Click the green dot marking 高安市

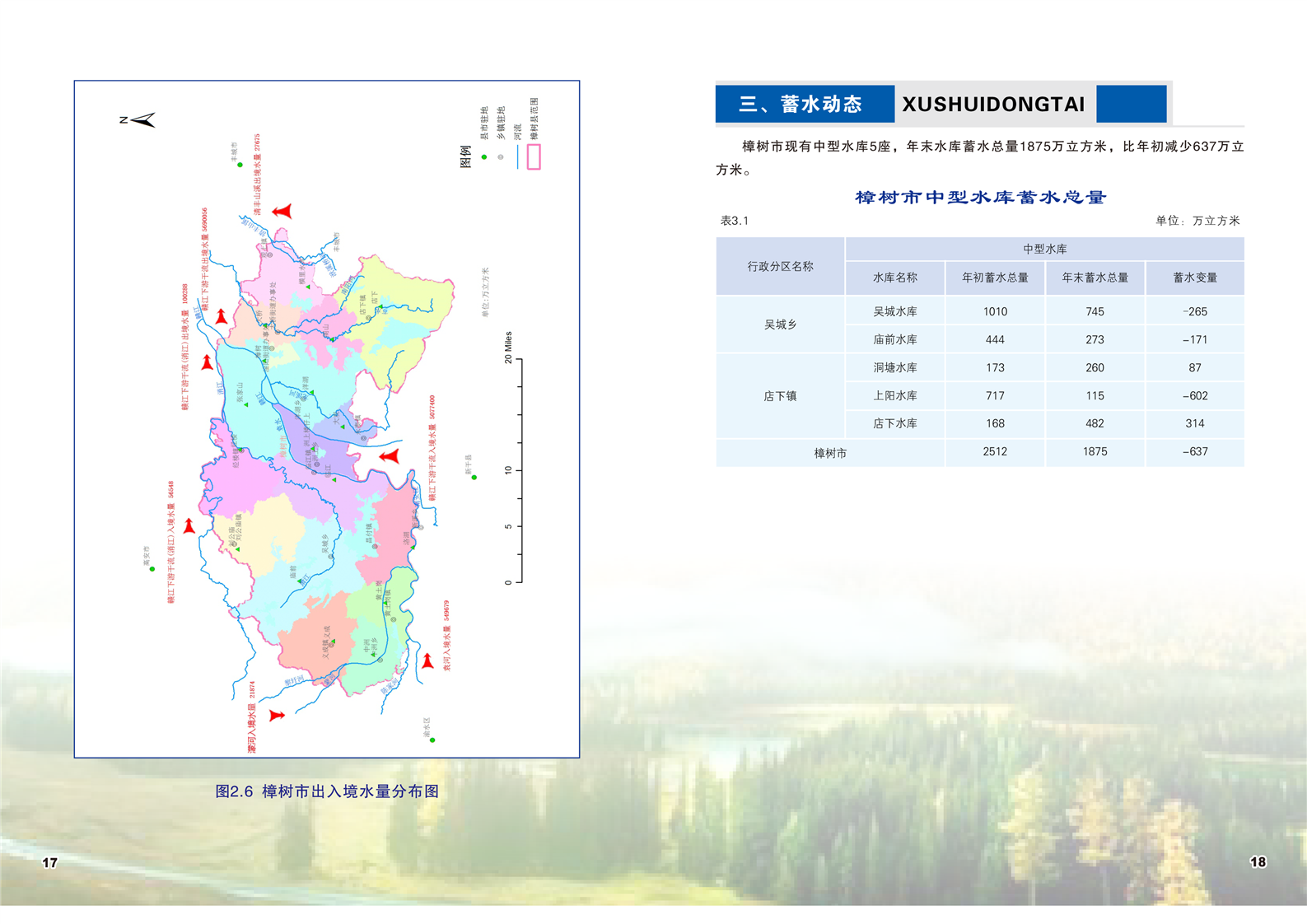point(152,569)
